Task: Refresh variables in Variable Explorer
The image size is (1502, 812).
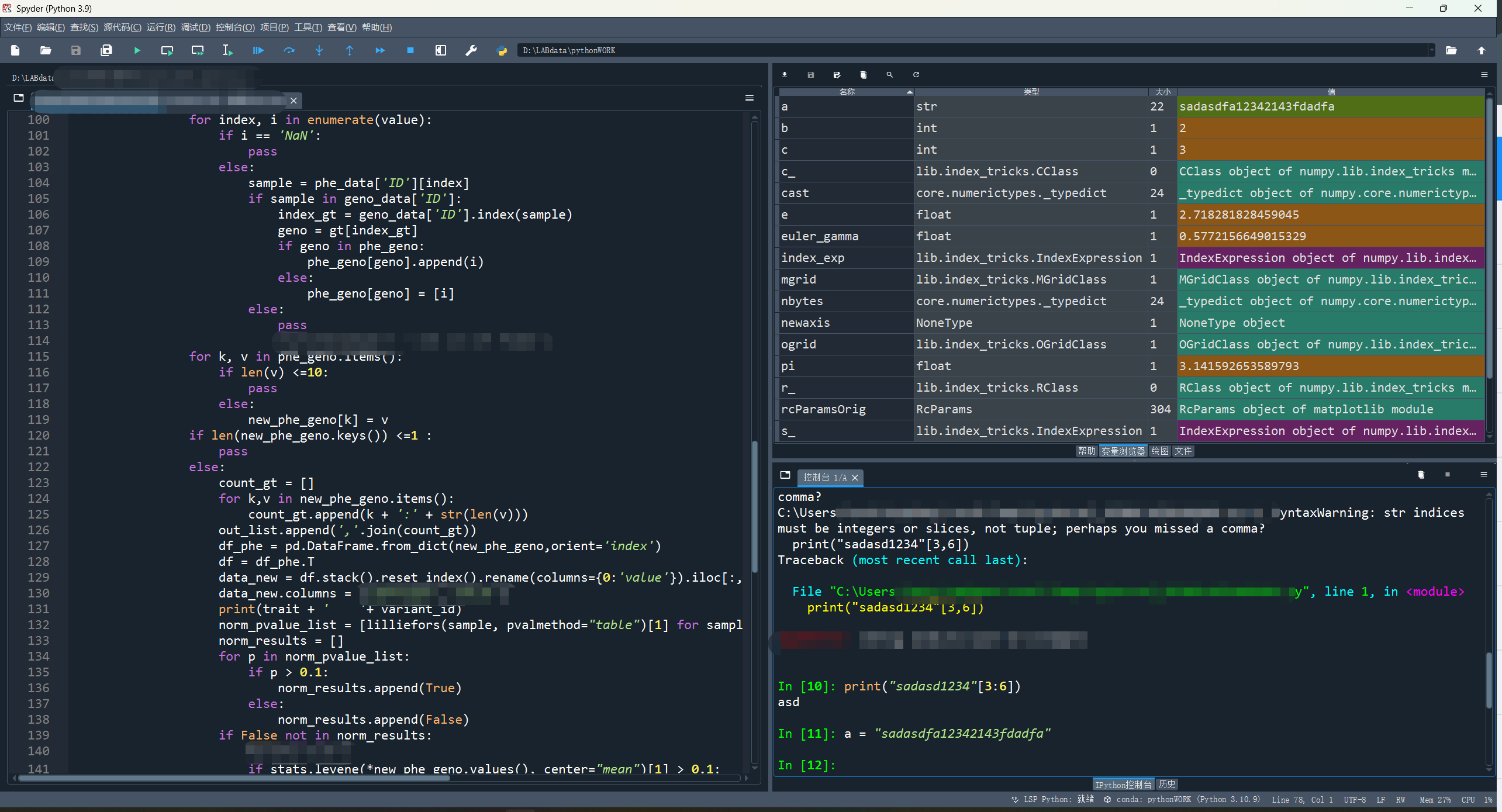Action: pos(916,75)
